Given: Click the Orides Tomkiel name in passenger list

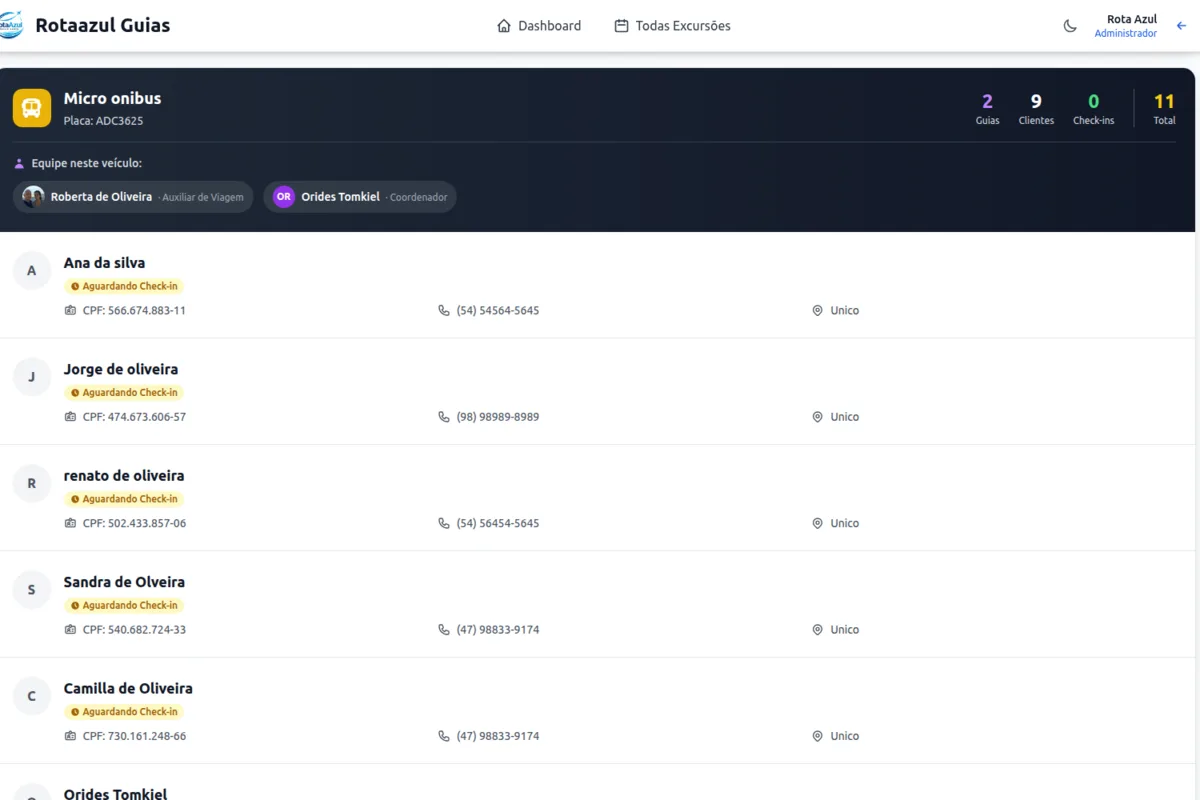Looking at the screenshot, I should coord(115,794).
